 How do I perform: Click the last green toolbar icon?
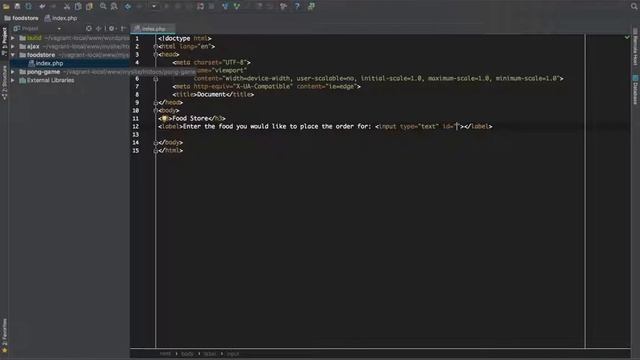point(311,6)
